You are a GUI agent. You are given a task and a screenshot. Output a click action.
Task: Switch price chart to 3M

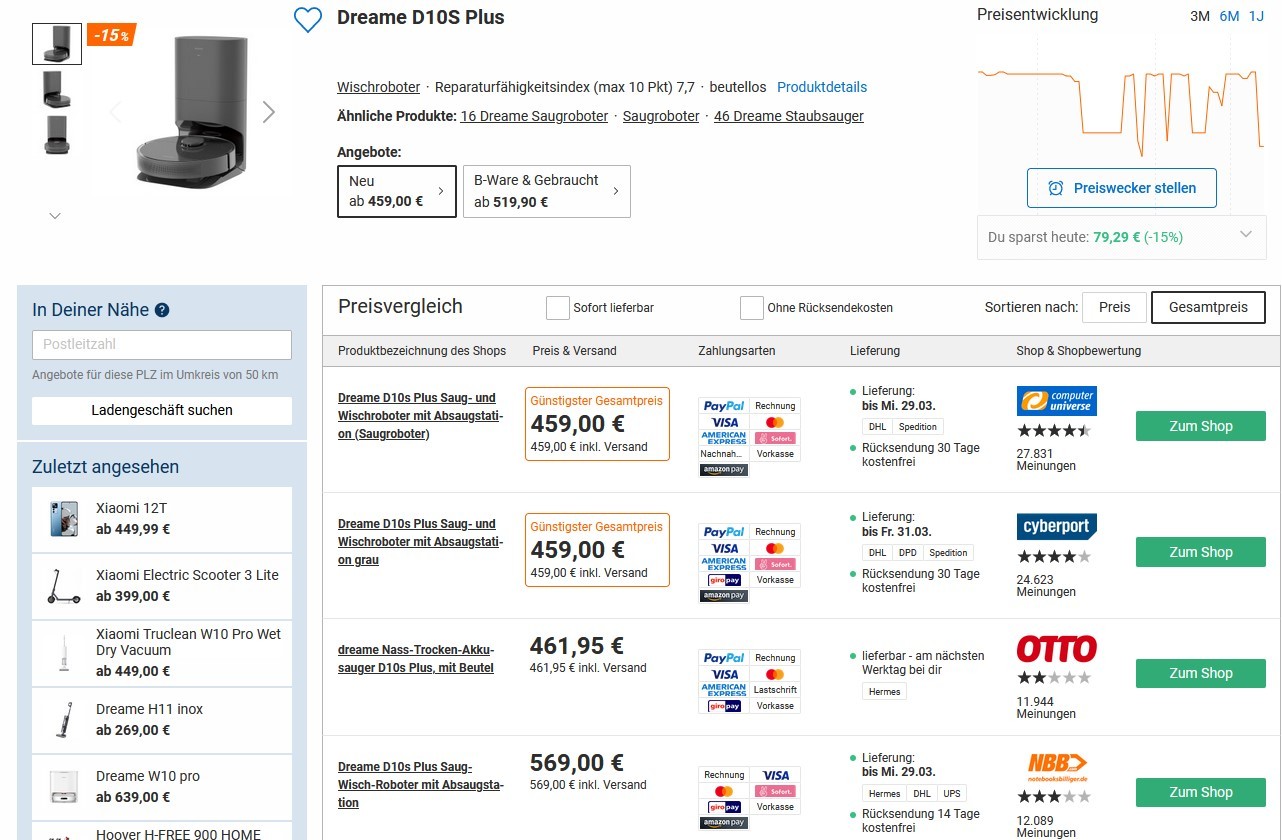point(1200,16)
